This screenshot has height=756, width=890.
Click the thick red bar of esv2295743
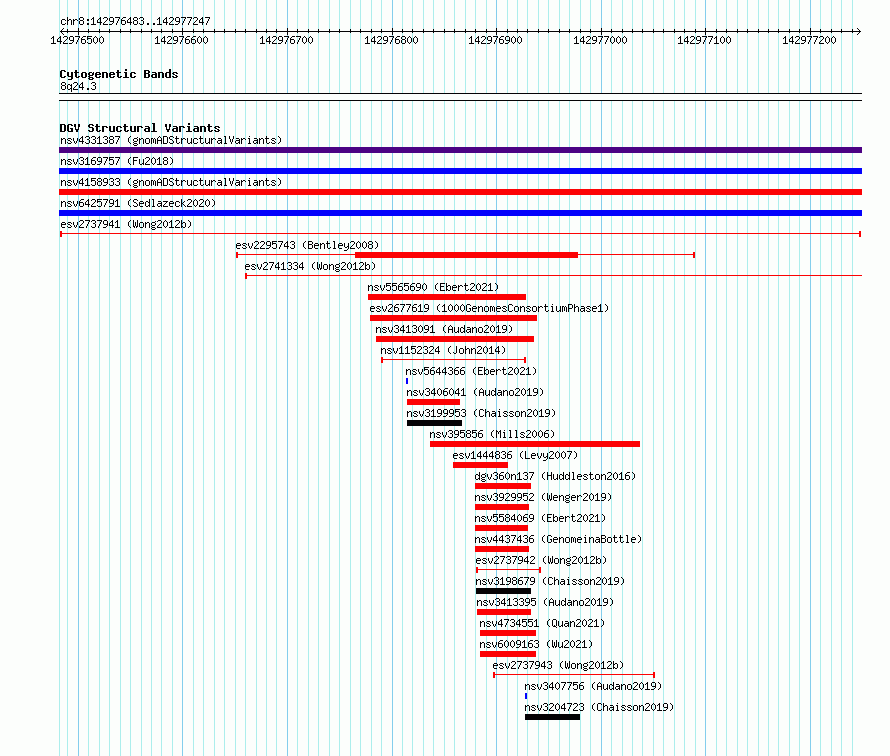pos(467,255)
